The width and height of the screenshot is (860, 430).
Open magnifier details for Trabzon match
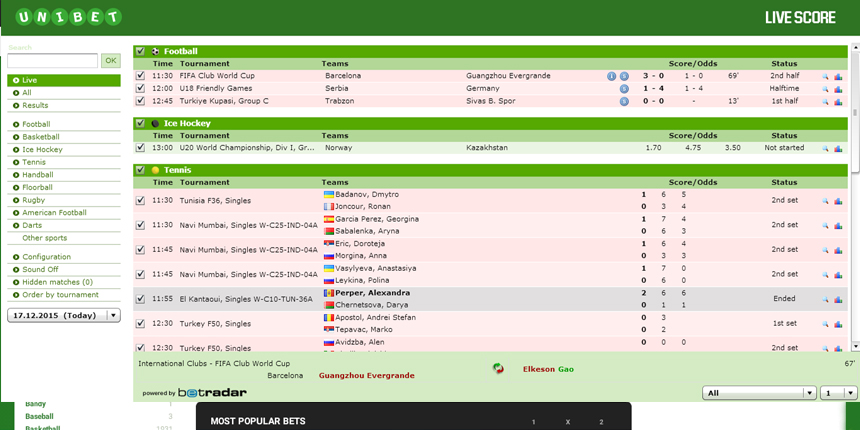click(x=825, y=102)
